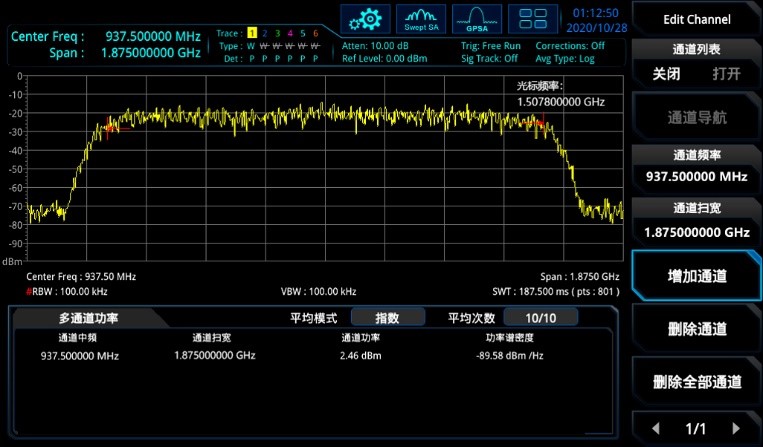Open the system settings gear icon
763x447 pixels.
365,19
